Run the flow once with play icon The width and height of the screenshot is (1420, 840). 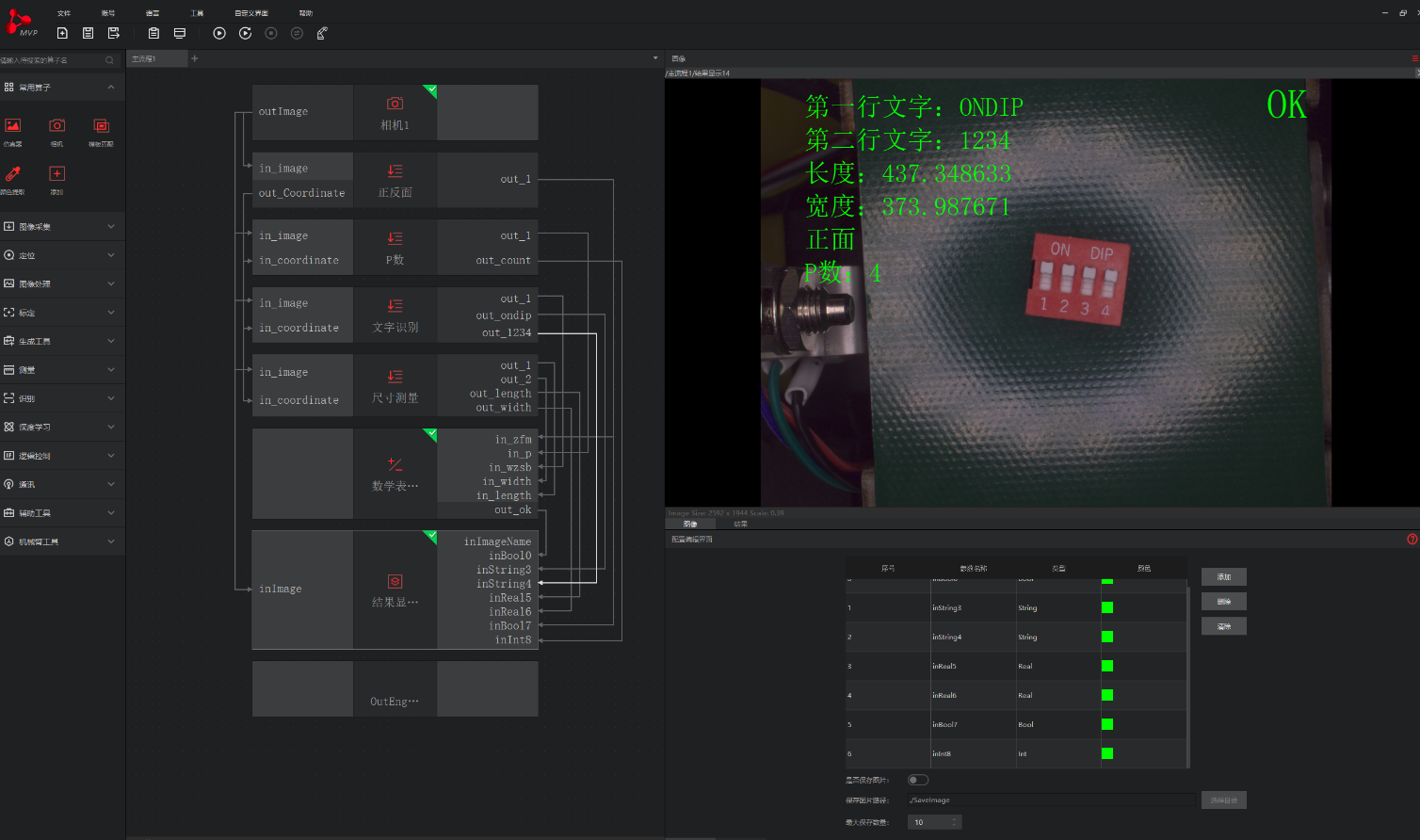click(x=219, y=33)
